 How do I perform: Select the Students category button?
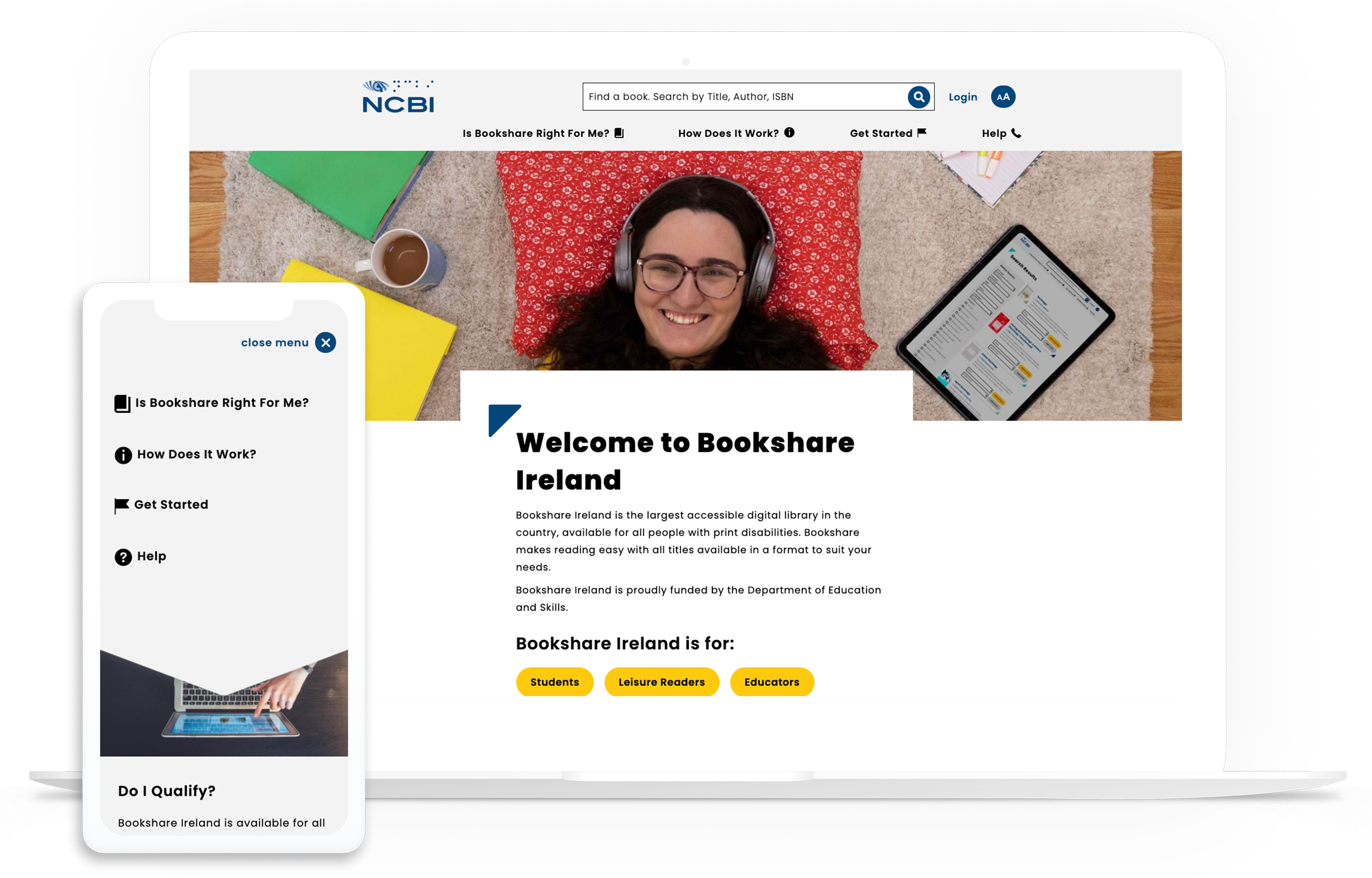coord(554,681)
